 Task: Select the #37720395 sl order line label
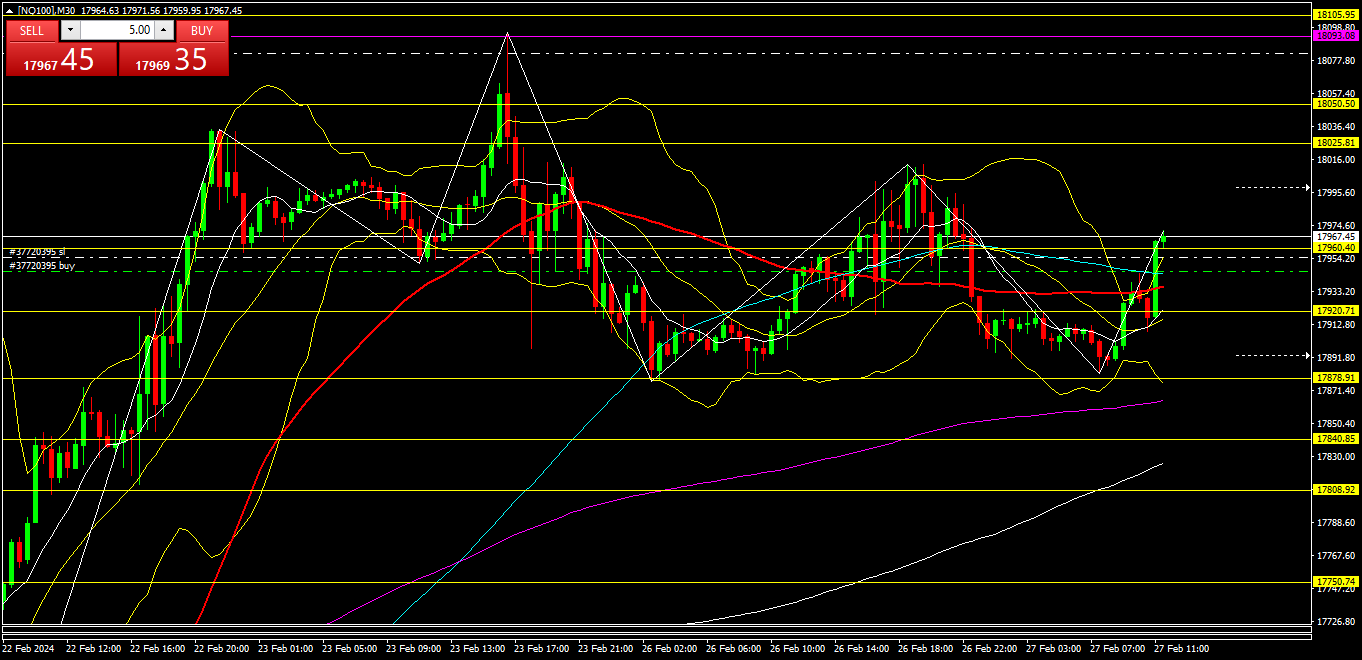37,253
